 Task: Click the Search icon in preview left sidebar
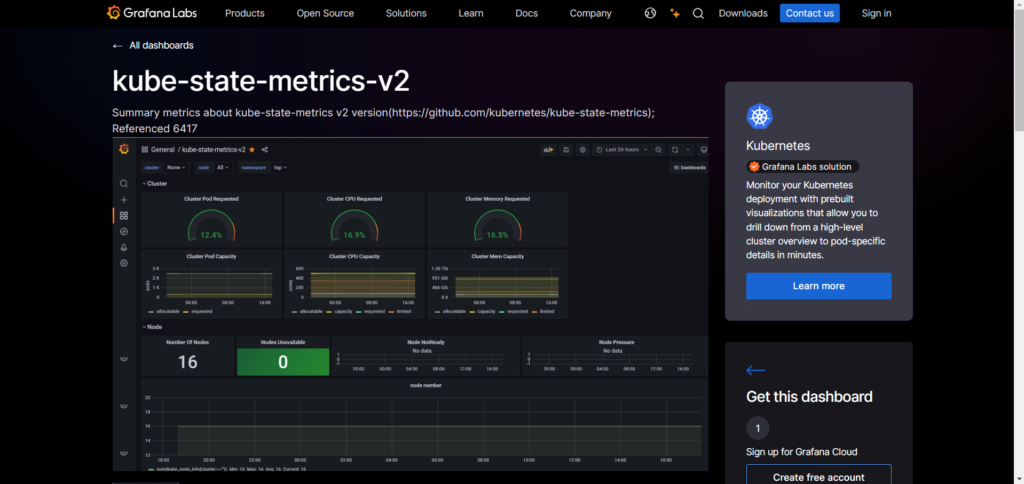124,184
